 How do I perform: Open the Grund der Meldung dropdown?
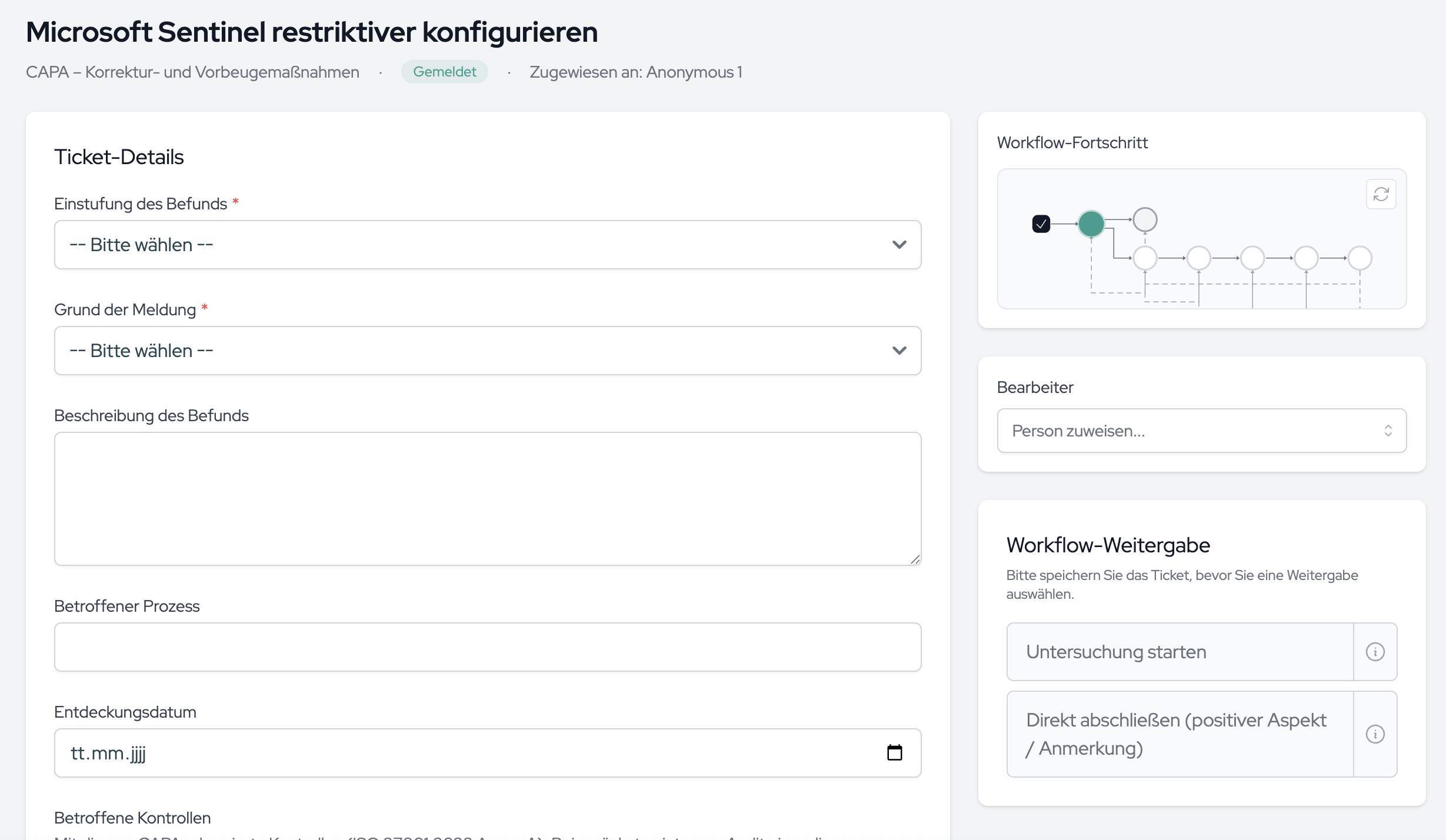click(x=488, y=351)
